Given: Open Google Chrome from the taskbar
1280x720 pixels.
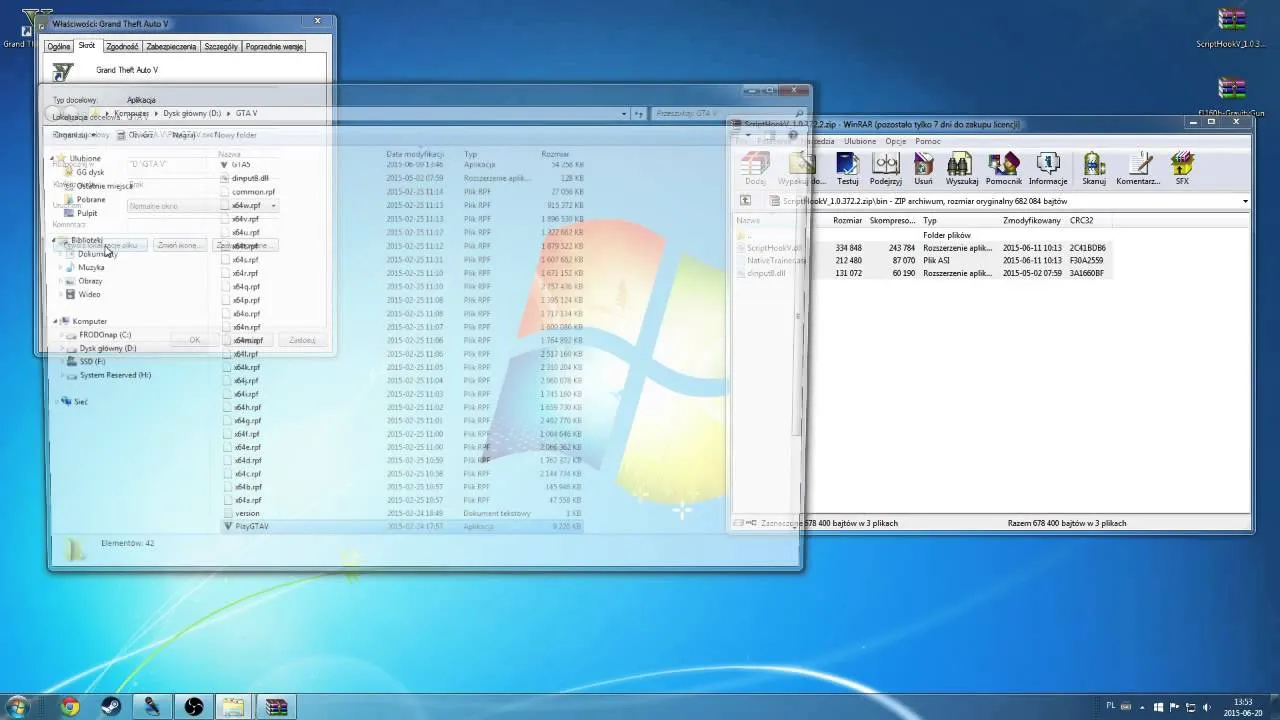Looking at the screenshot, I should tap(69, 707).
